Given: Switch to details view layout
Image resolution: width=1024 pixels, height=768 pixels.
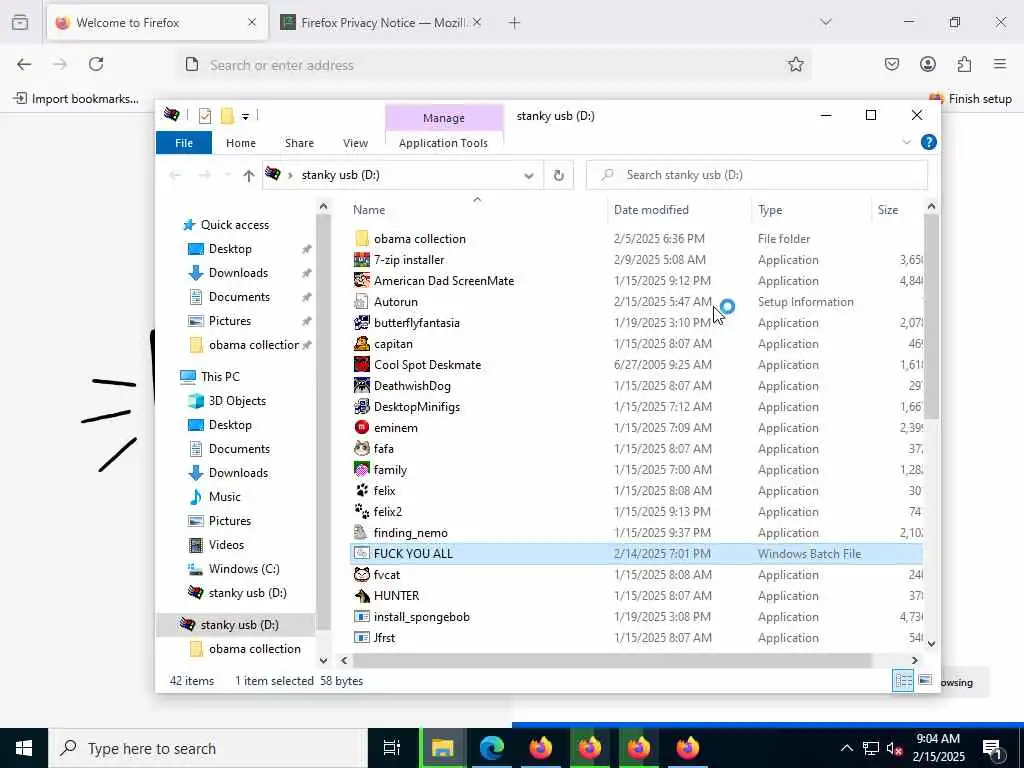Looking at the screenshot, I should tap(903, 681).
